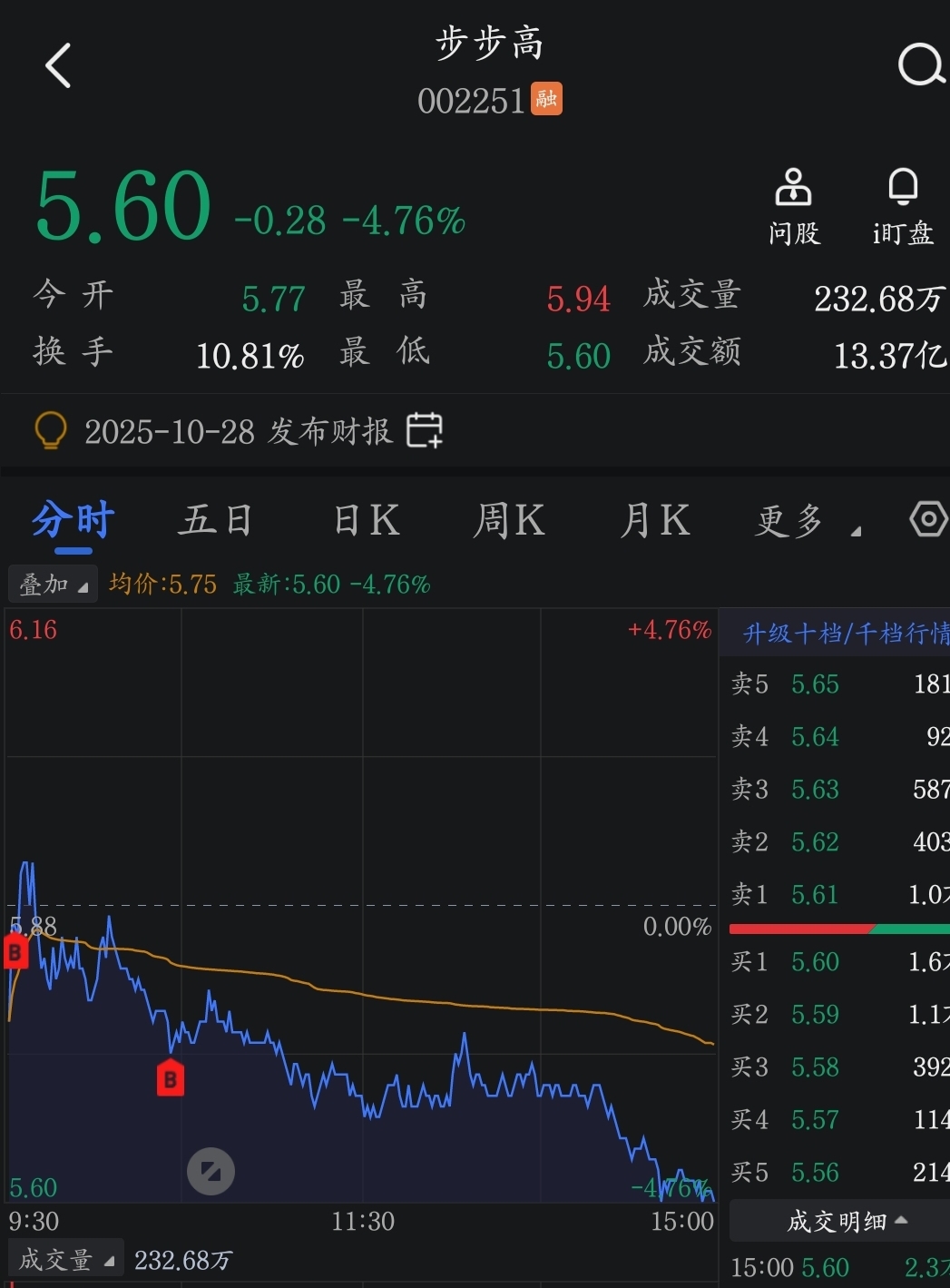
Task: Tap the large current price 5.60
Action: [123, 206]
